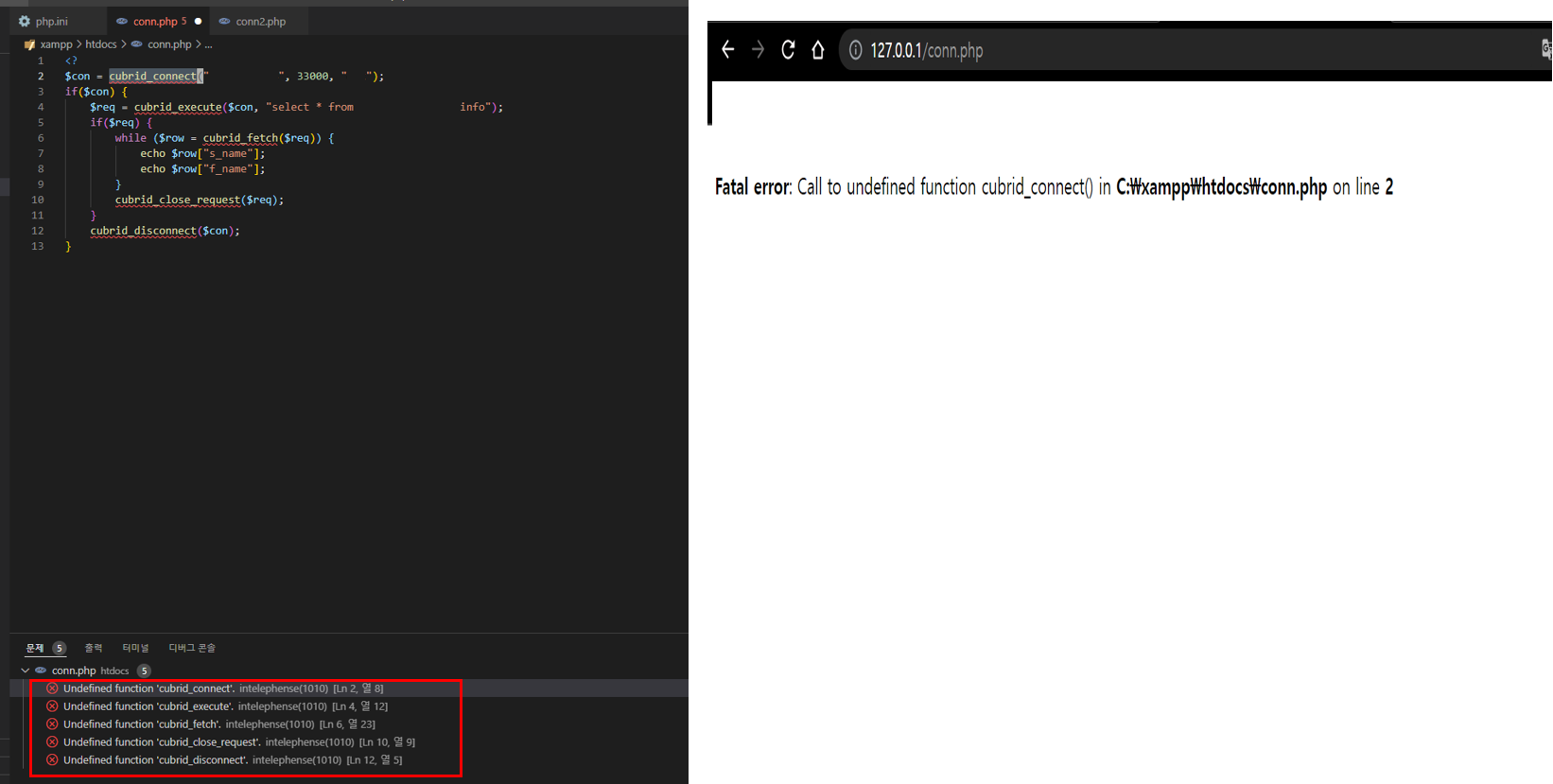Reload the page in the browser
Screen dimensions: 1553x784
click(x=788, y=50)
